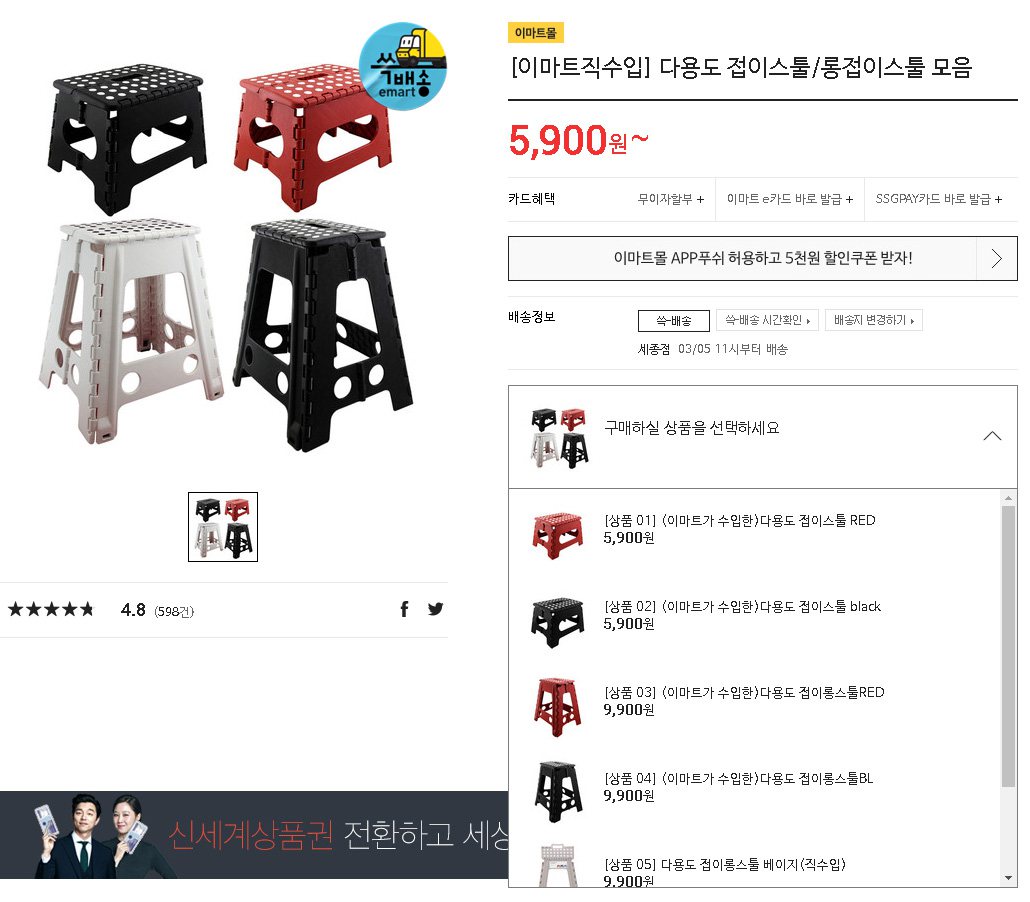Click the 쓱배송 emart delivery badge
1030x902 pixels.
pyautogui.click(x=403, y=66)
